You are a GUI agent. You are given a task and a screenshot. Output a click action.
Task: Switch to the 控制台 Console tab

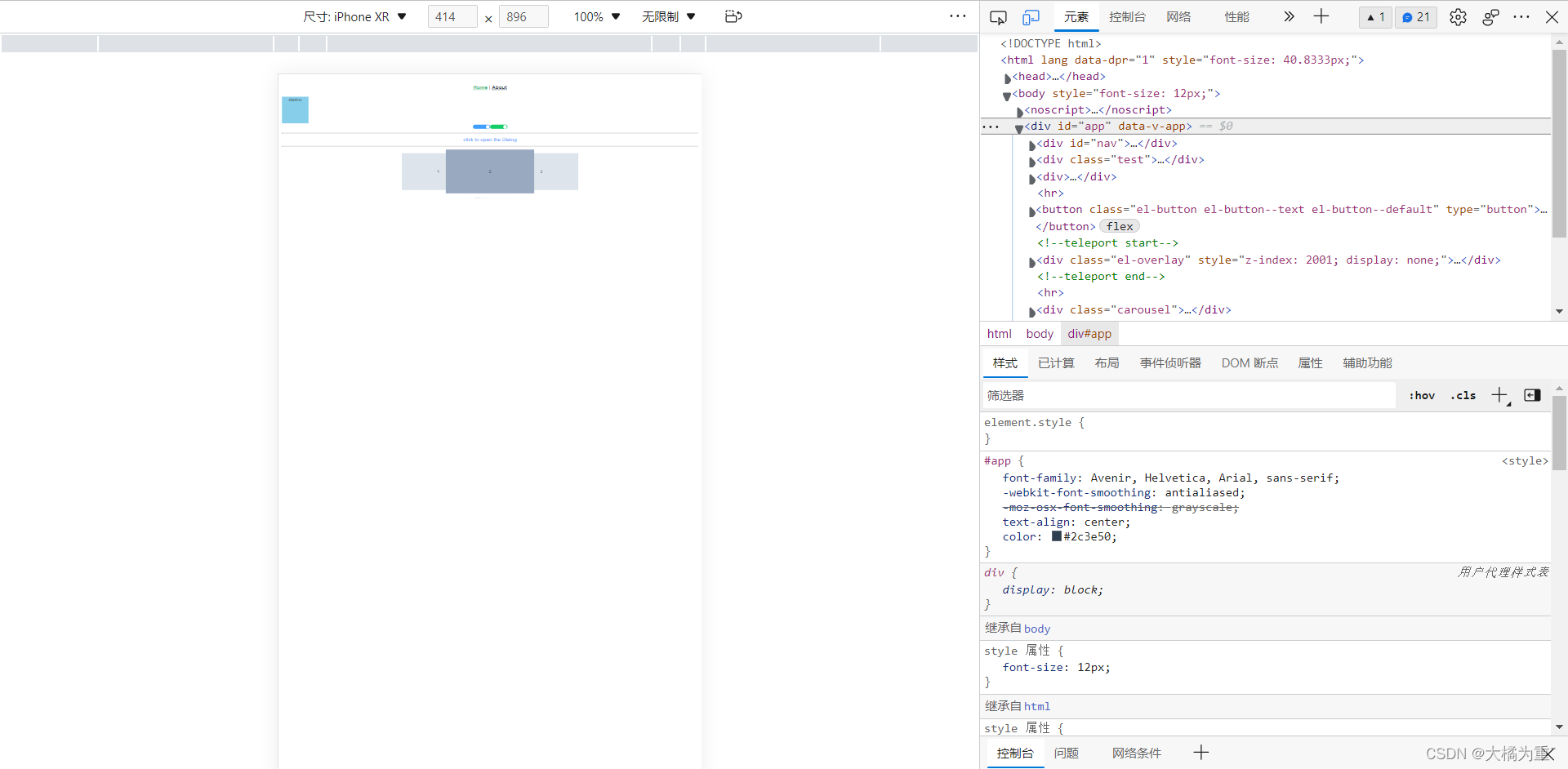[x=1127, y=17]
